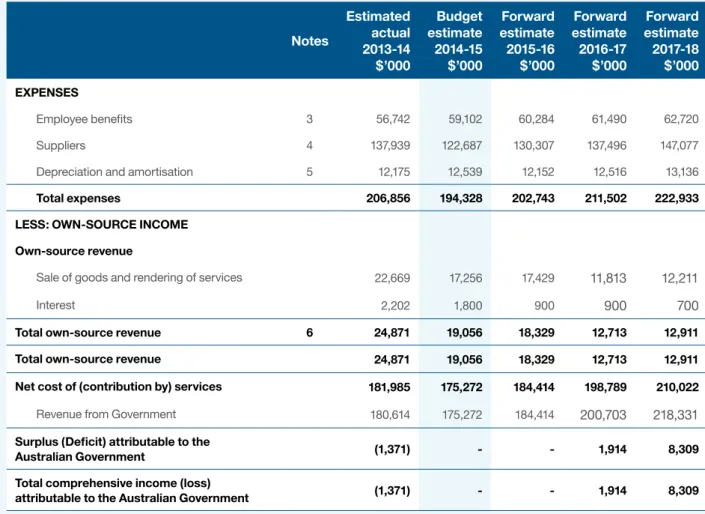The height and width of the screenshot is (514, 705).
Task: Click the Forward estimate 2015-16 header
Action: point(527,41)
